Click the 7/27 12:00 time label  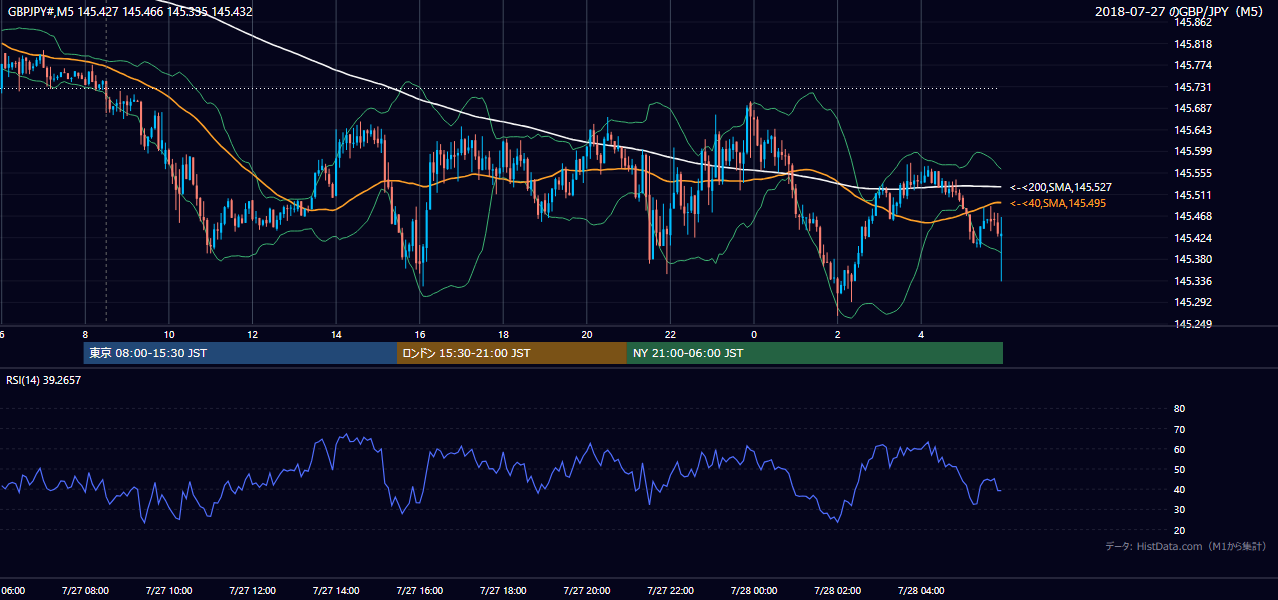click(x=252, y=590)
